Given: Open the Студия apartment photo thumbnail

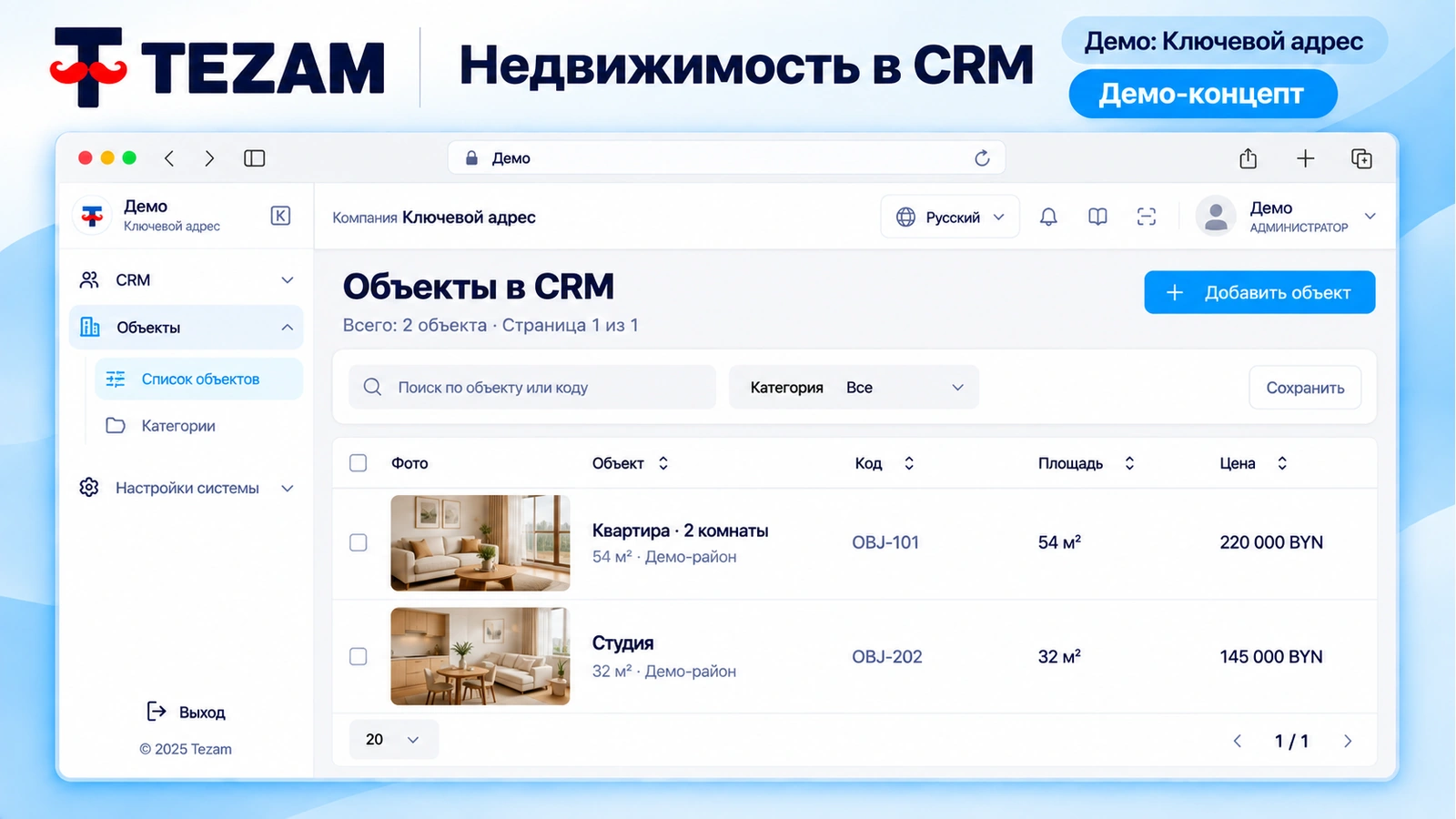Looking at the screenshot, I should pyautogui.click(x=480, y=656).
